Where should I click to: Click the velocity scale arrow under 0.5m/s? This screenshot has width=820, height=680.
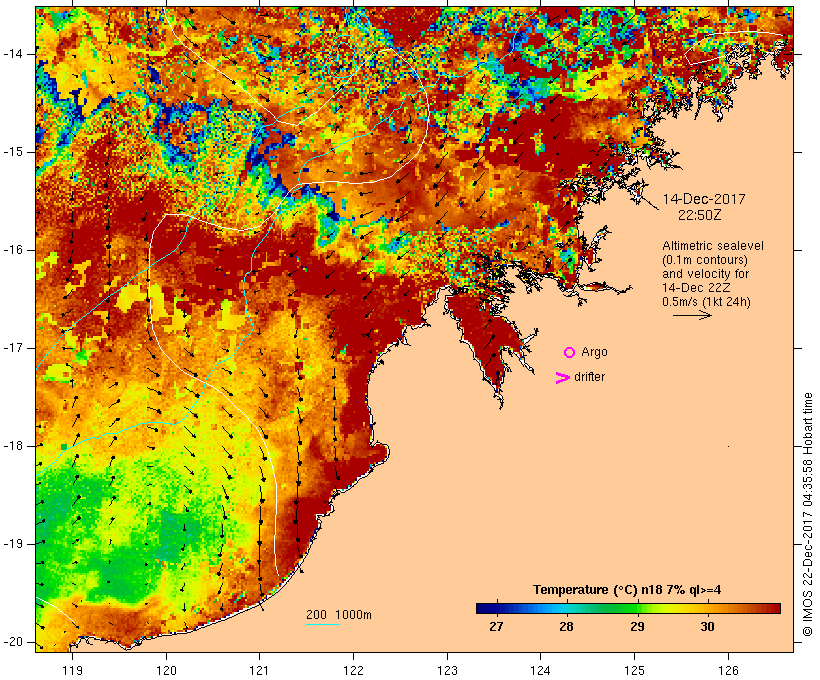(692, 315)
